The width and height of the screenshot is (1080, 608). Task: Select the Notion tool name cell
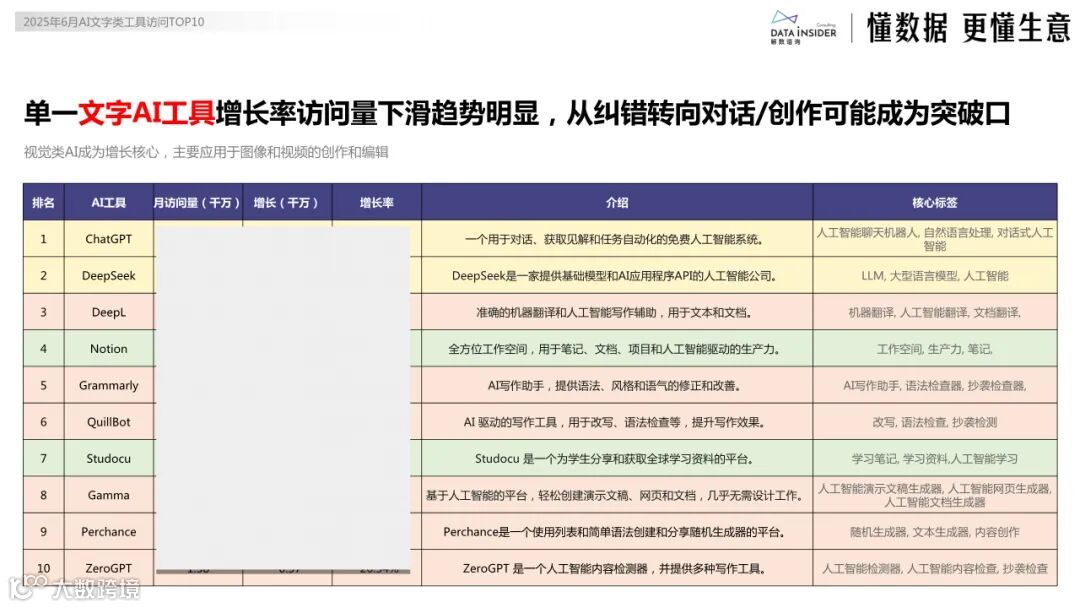(x=109, y=348)
